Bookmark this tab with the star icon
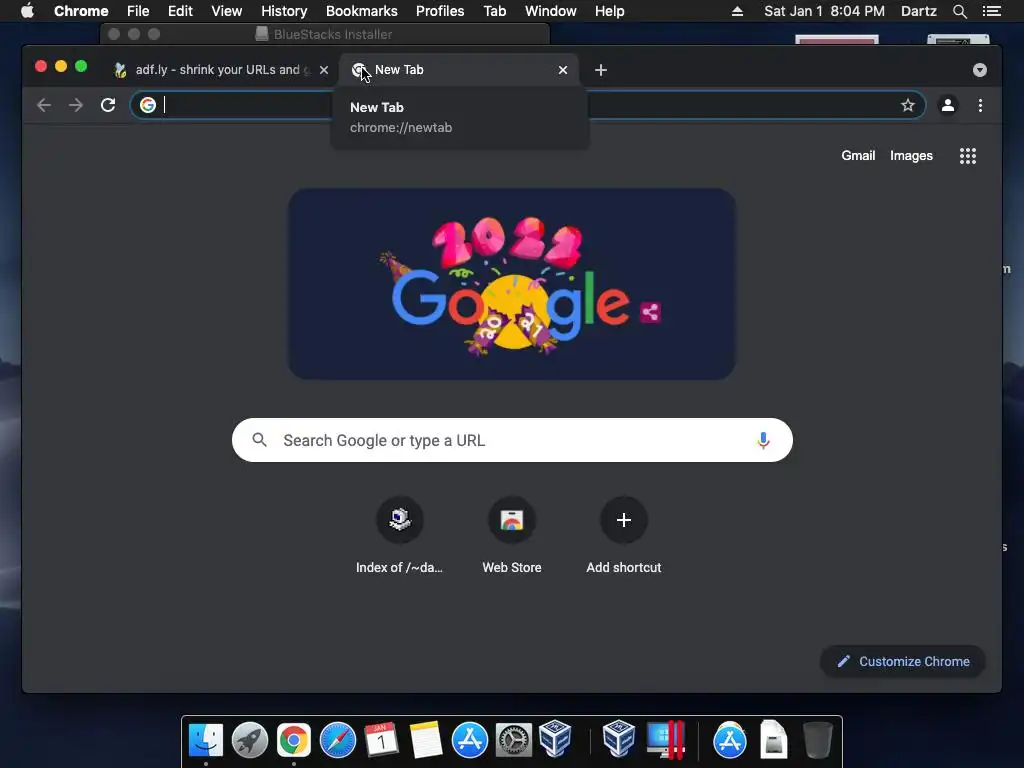This screenshot has height=768, width=1024. pos(908,105)
